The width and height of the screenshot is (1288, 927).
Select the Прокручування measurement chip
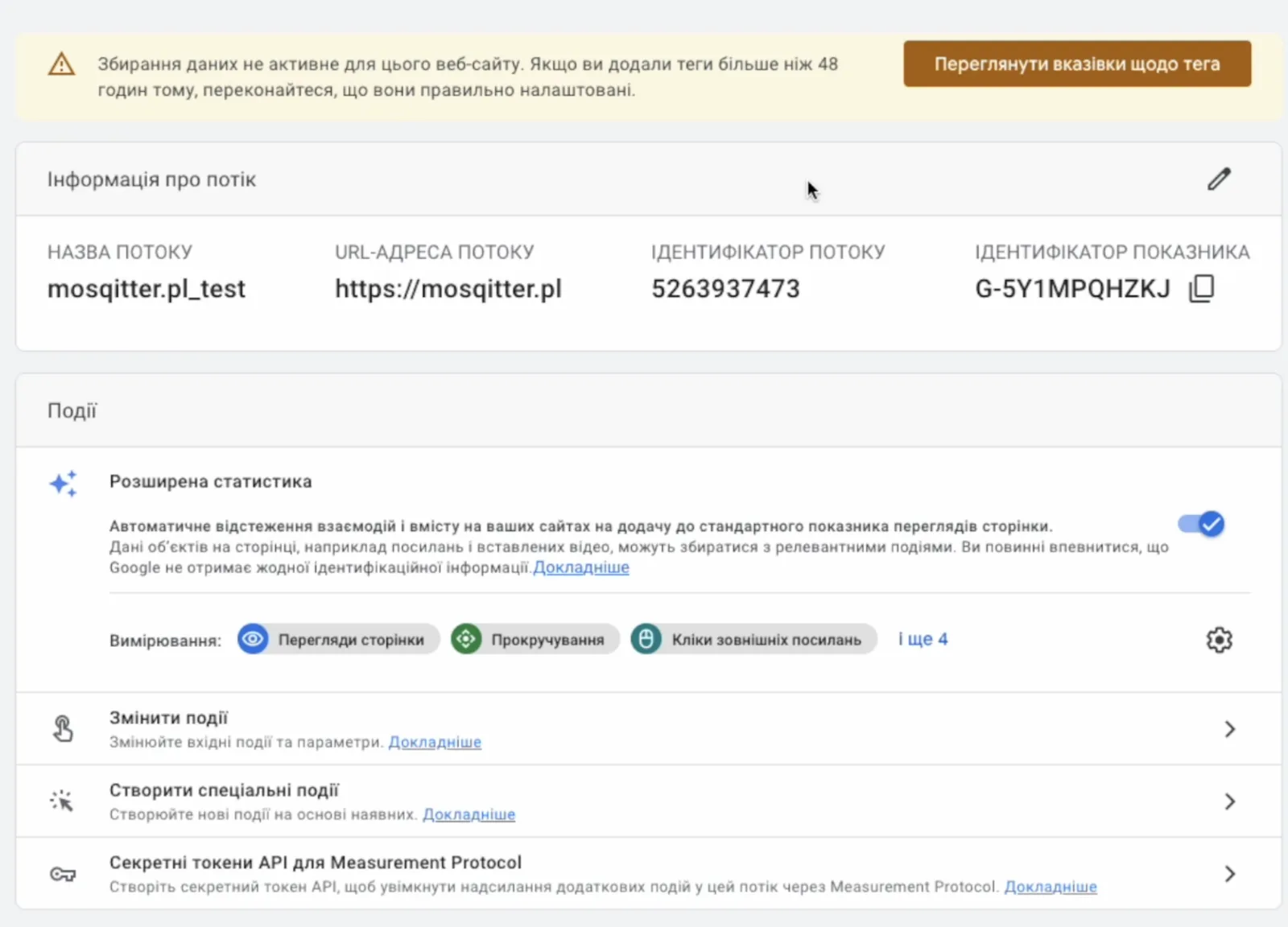535,640
